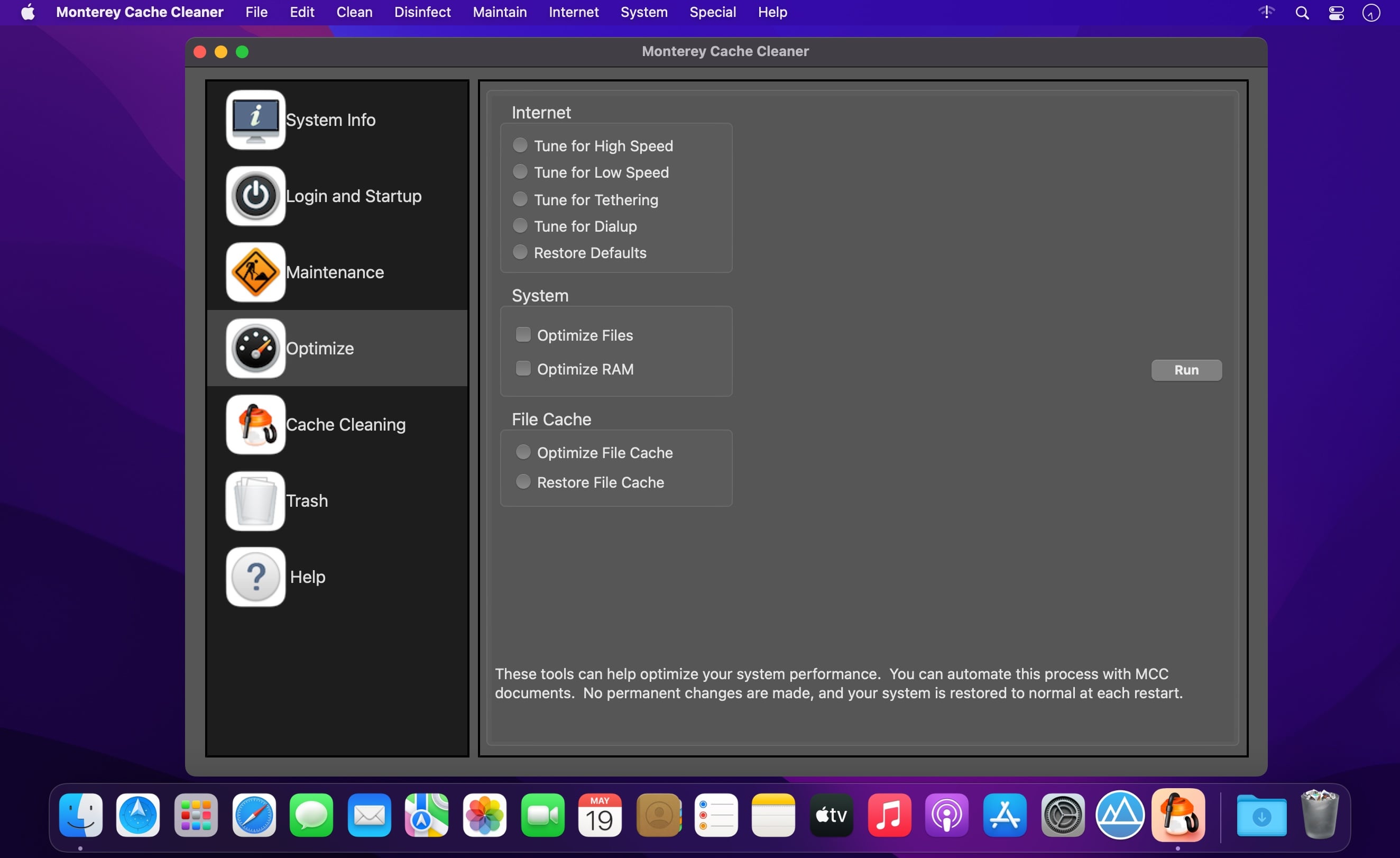Click the Trash papers icon in sidebar
This screenshot has width=1400, height=858.
255,501
